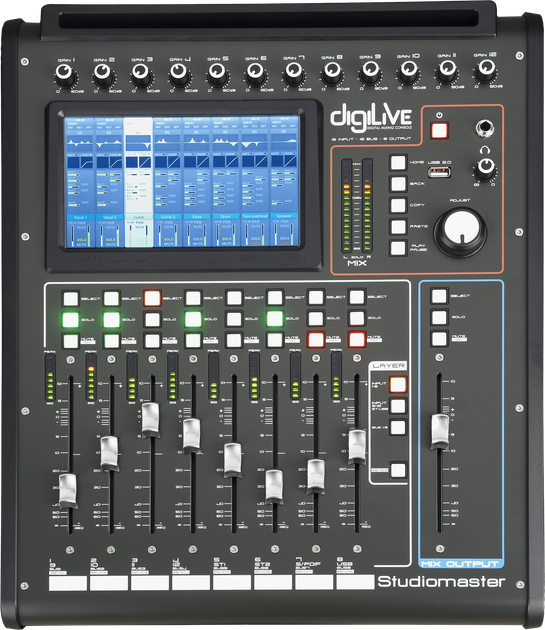Screen dimensions: 545x630
Task: Click scribble strip under S/PDIF label
Action: (314, 582)
